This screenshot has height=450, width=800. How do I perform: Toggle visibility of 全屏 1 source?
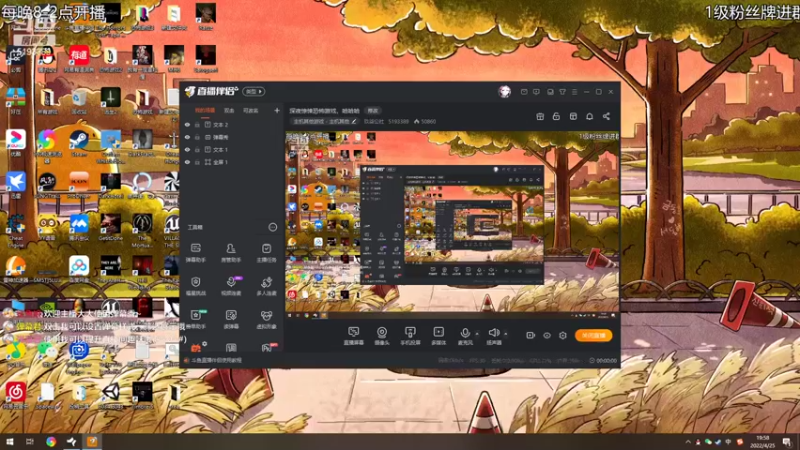click(187, 162)
